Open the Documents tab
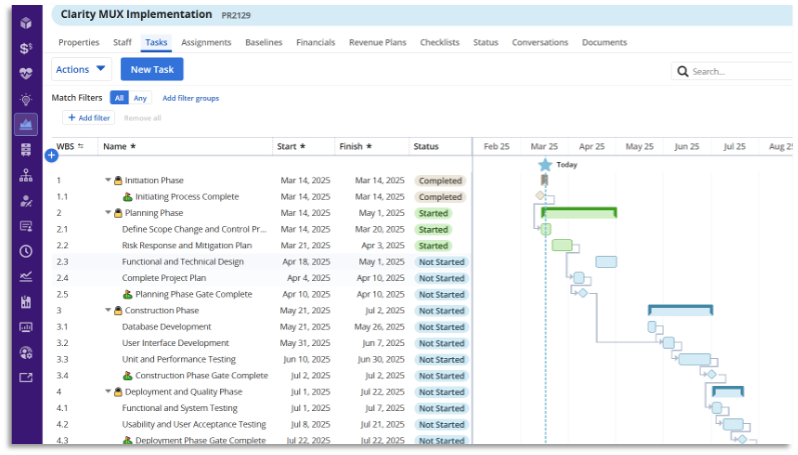 (605, 42)
